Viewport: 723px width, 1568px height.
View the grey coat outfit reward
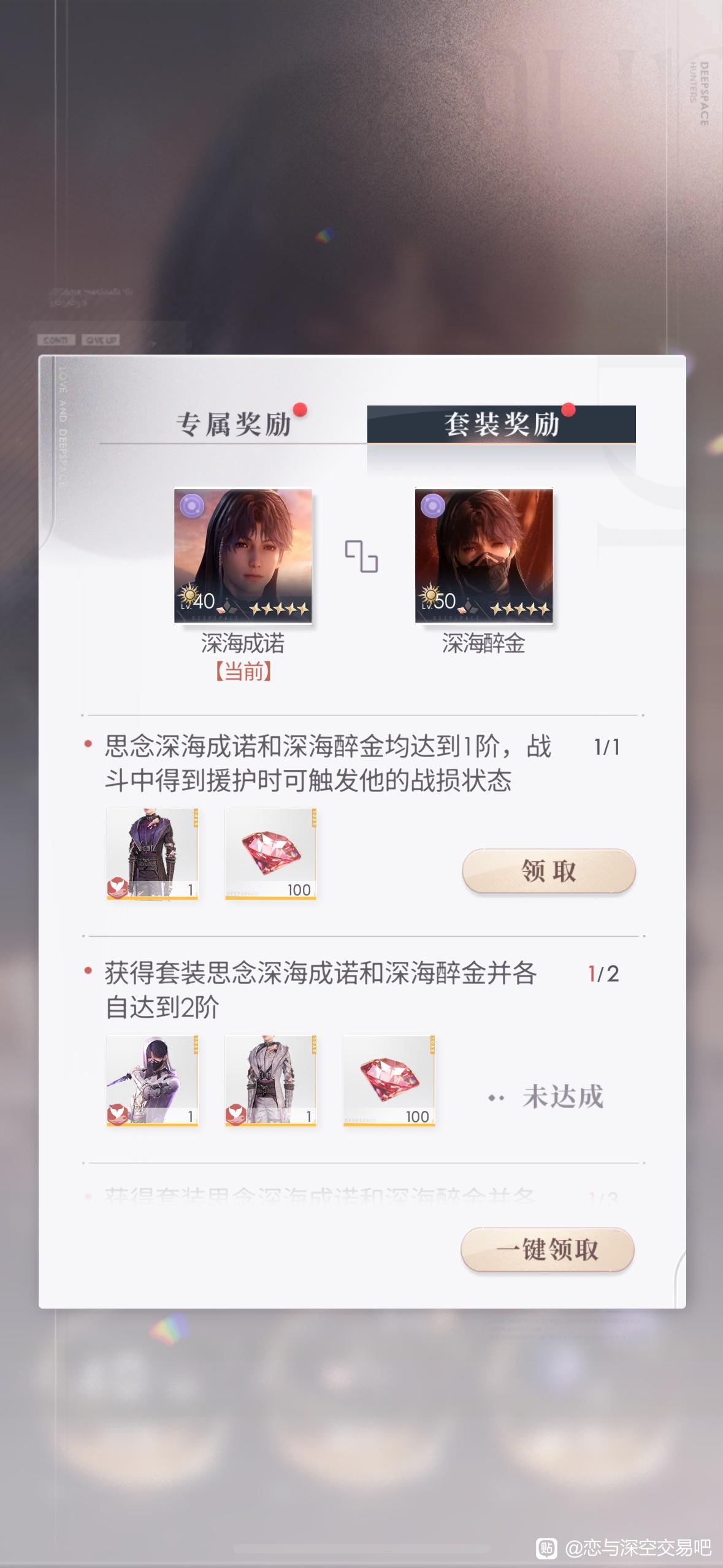[270, 1080]
